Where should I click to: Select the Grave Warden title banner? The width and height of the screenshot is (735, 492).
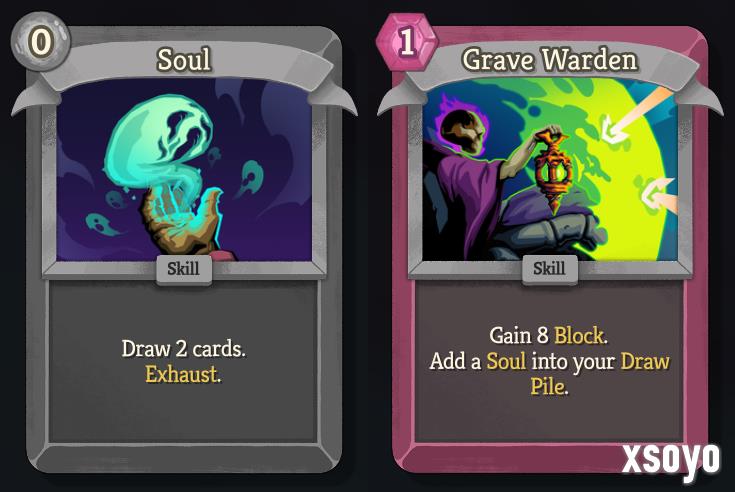point(549,61)
